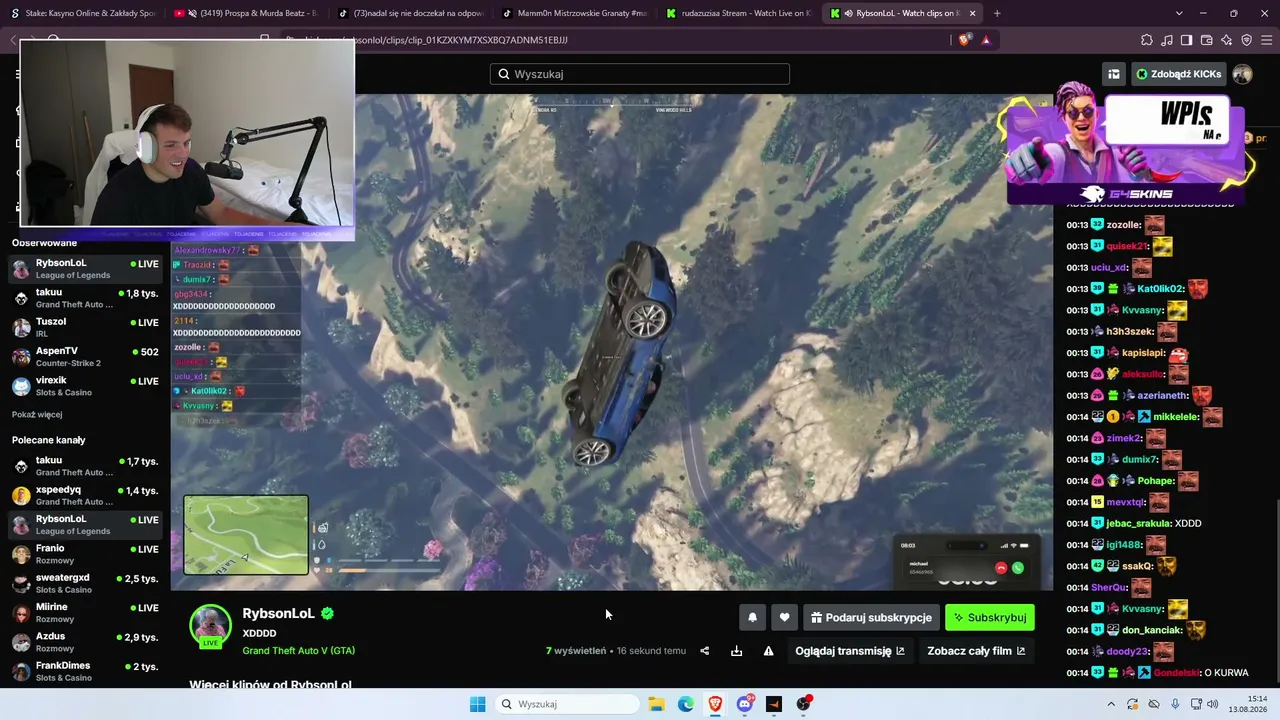Click chat username jebac_srakula
The image size is (1280, 720).
pyautogui.click(x=1138, y=523)
